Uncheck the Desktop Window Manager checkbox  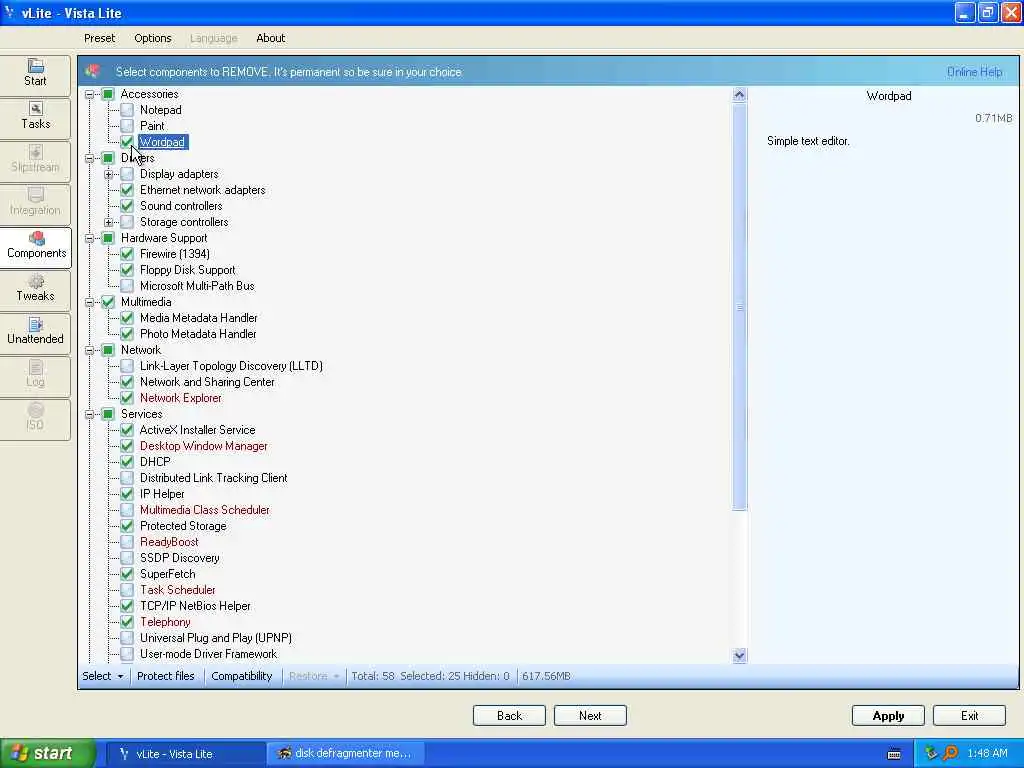tap(127, 446)
